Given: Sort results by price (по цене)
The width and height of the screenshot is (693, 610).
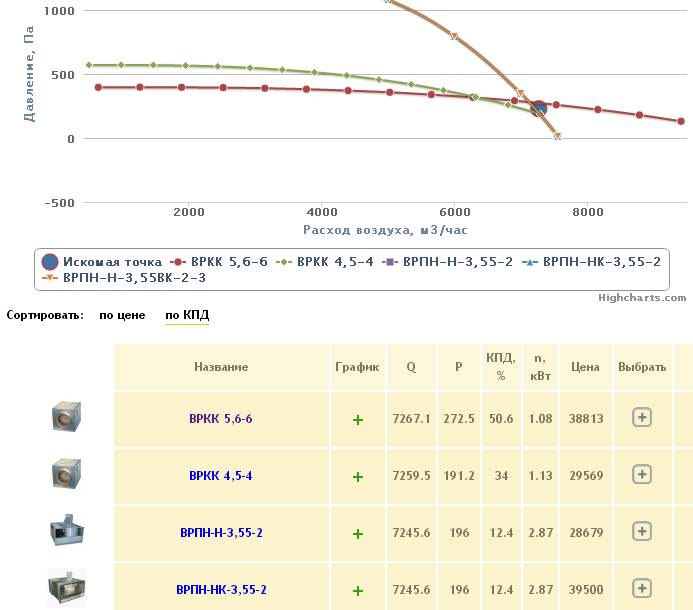Looking at the screenshot, I should [122, 316].
